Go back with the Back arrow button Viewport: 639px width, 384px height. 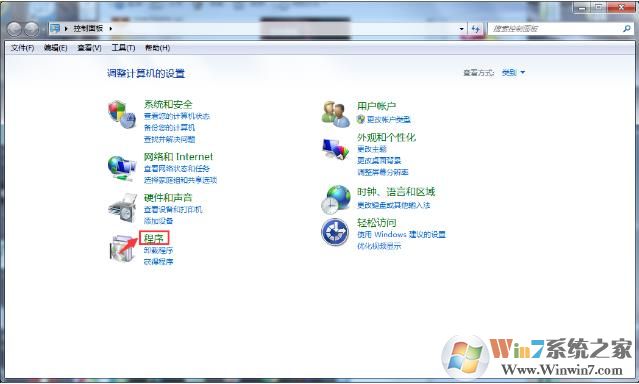pyautogui.click(x=15, y=29)
